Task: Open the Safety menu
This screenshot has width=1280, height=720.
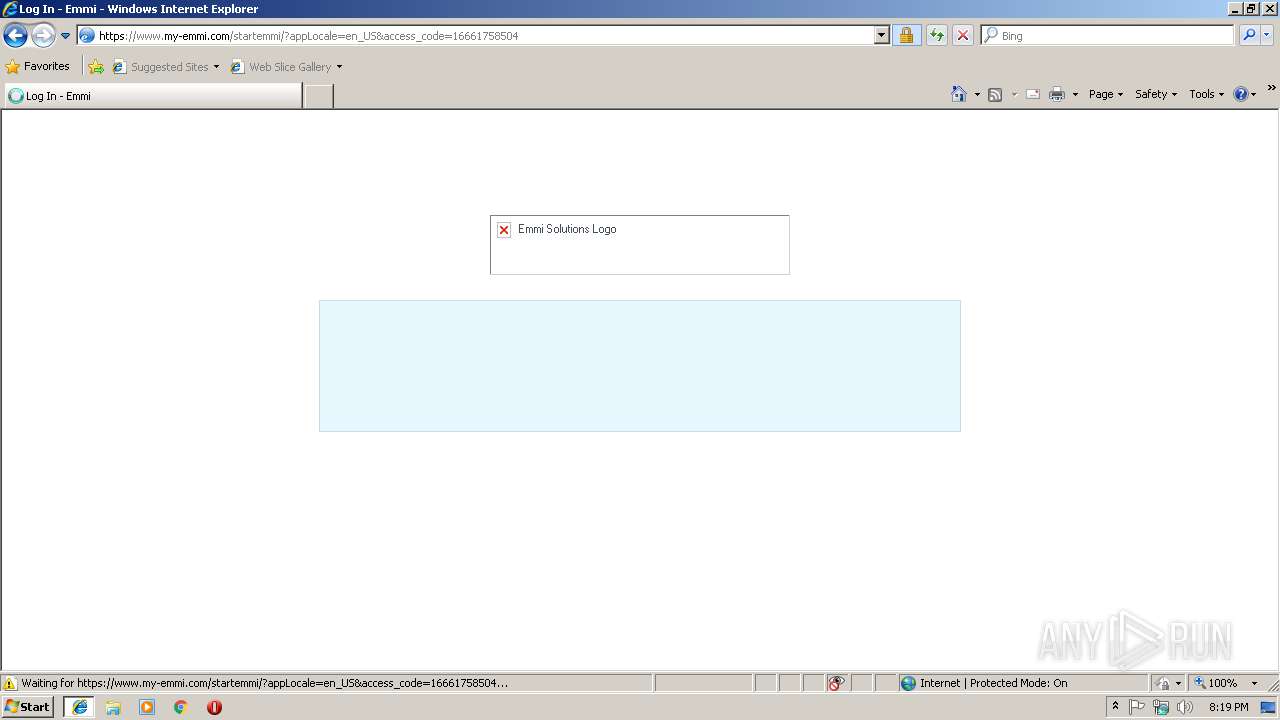Action: tap(1156, 94)
